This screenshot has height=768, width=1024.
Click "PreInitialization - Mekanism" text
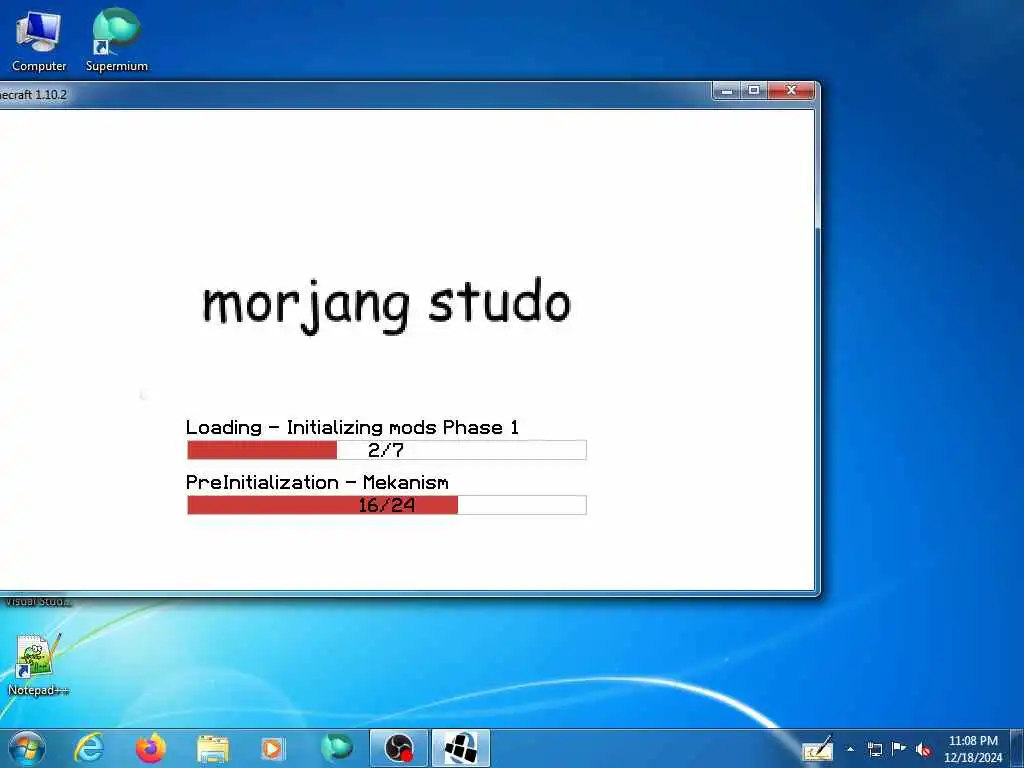click(x=317, y=483)
